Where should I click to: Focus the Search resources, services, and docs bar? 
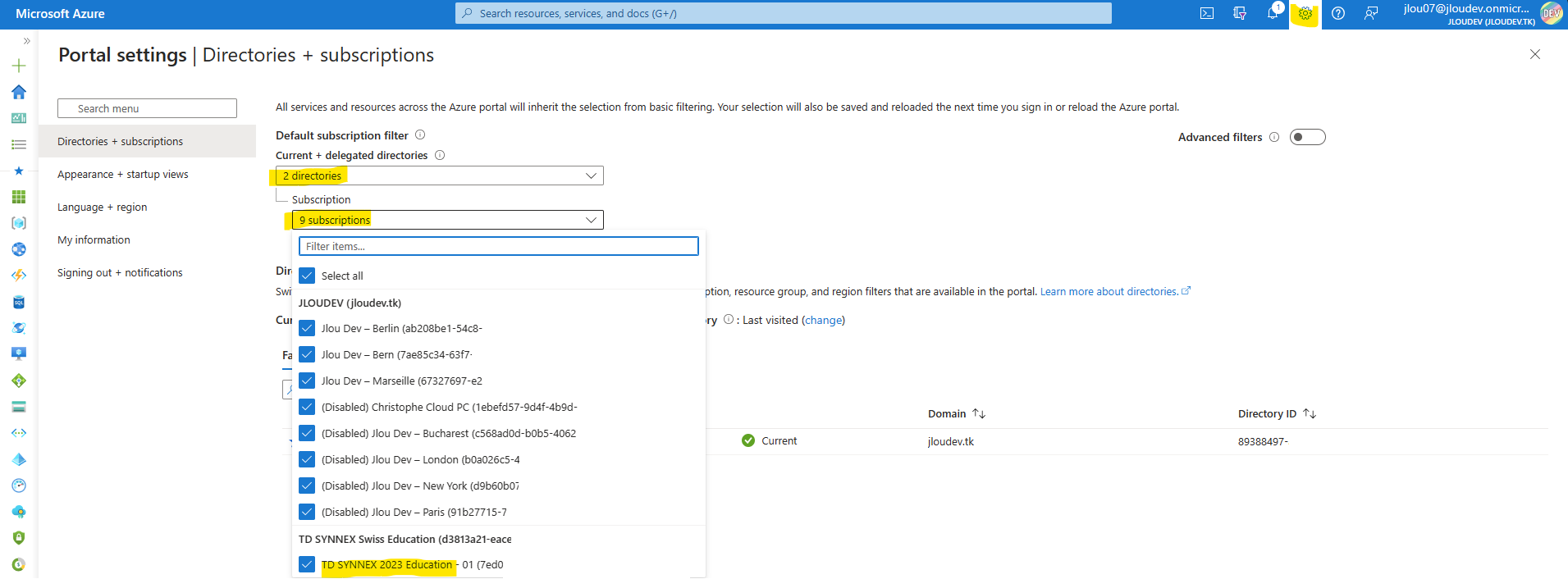[784, 13]
